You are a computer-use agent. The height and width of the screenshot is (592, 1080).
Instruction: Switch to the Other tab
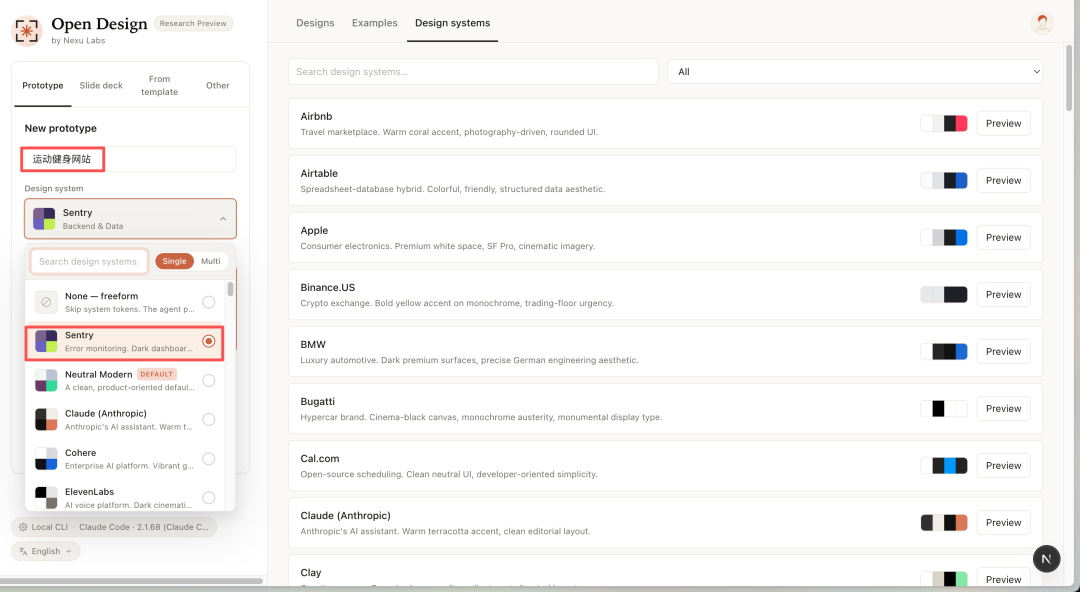click(x=218, y=85)
